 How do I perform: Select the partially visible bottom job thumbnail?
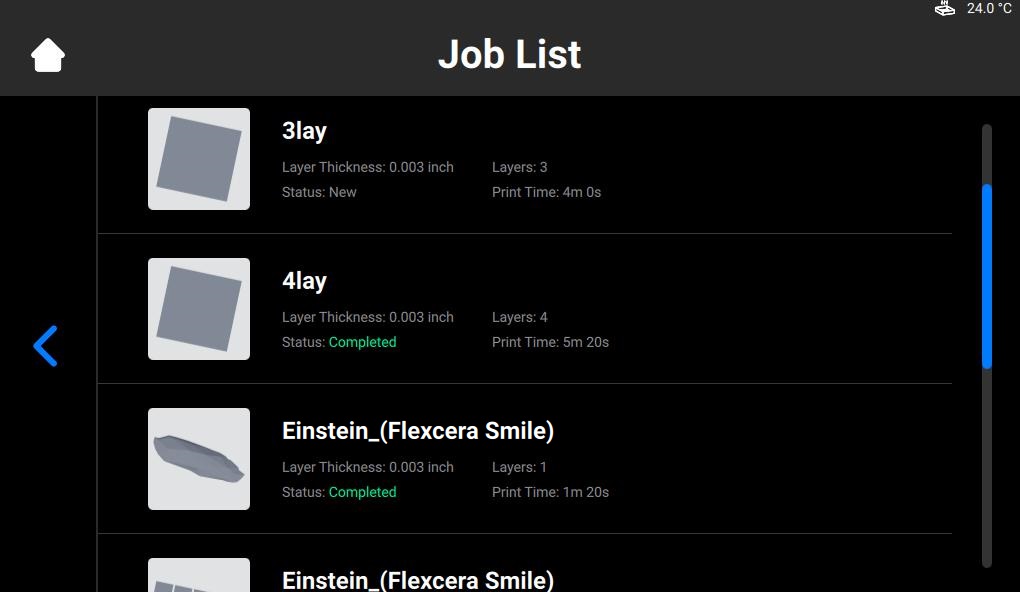click(x=199, y=575)
